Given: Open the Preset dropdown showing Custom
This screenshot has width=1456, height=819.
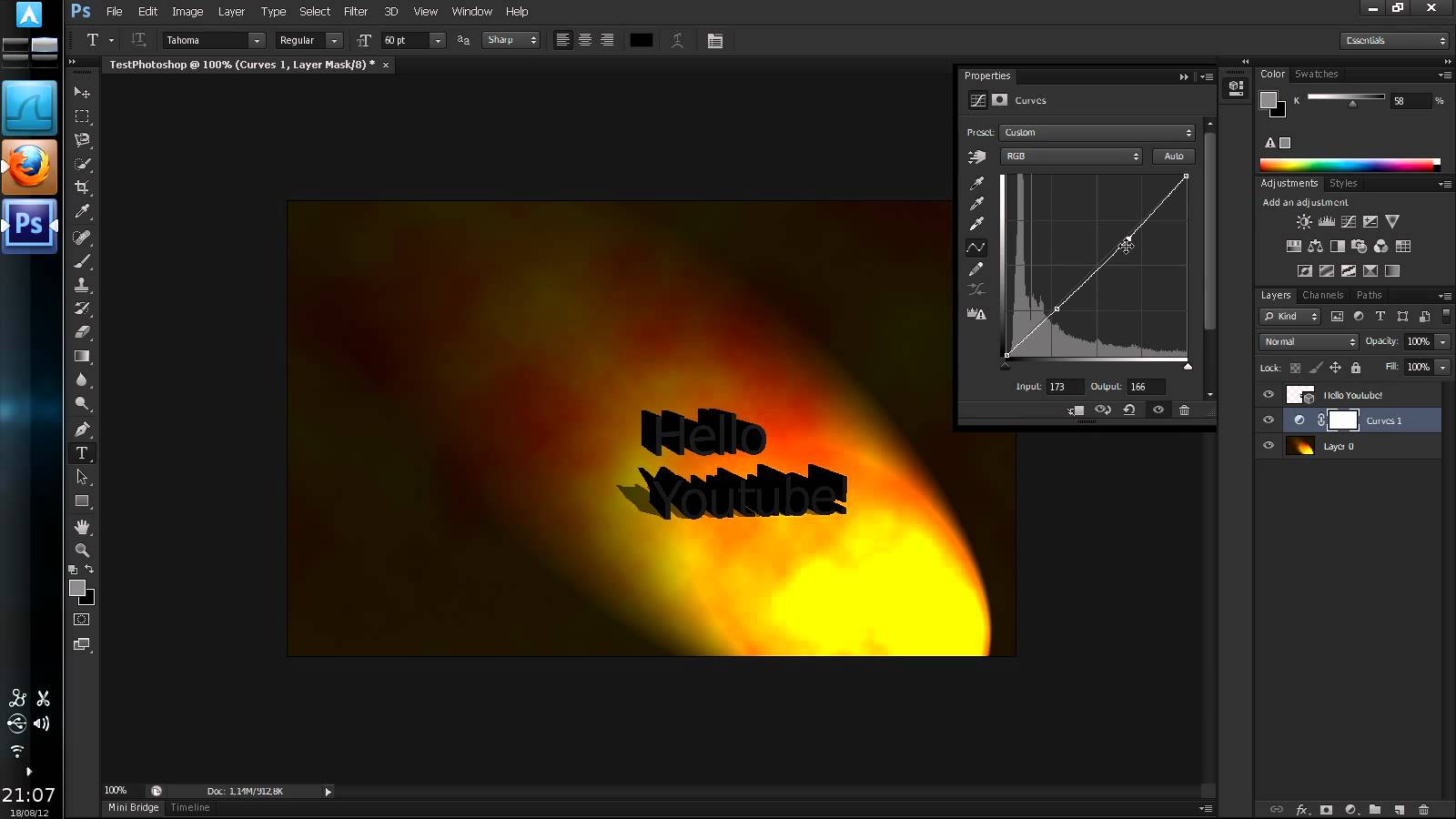Looking at the screenshot, I should tap(1097, 133).
